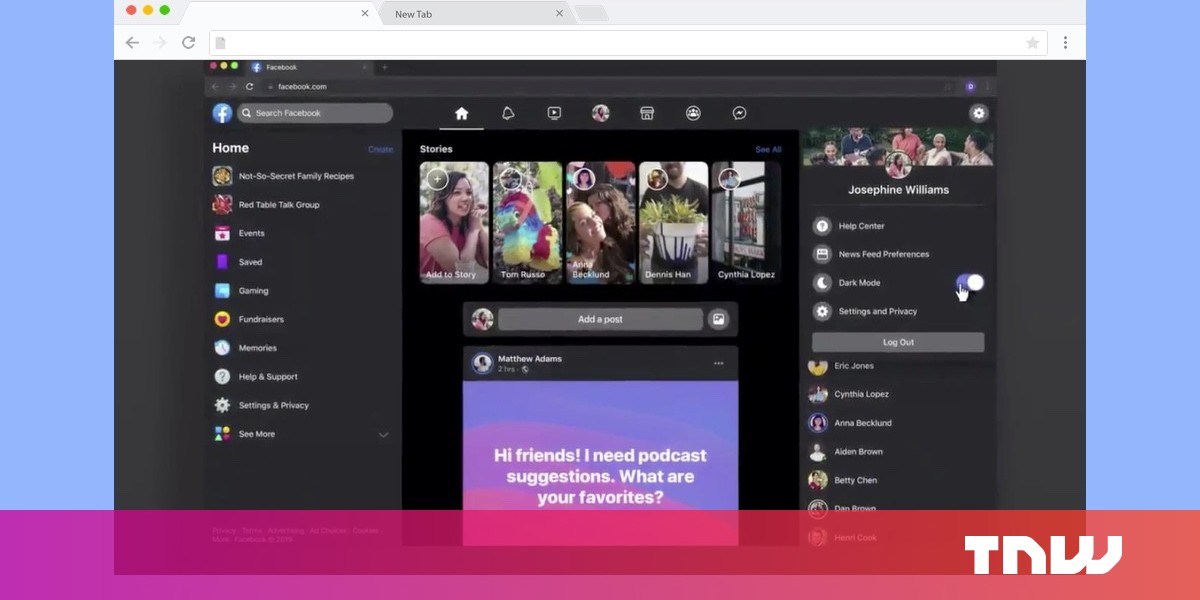Open the Add to Story card
The height and width of the screenshot is (600, 1200).
(454, 223)
